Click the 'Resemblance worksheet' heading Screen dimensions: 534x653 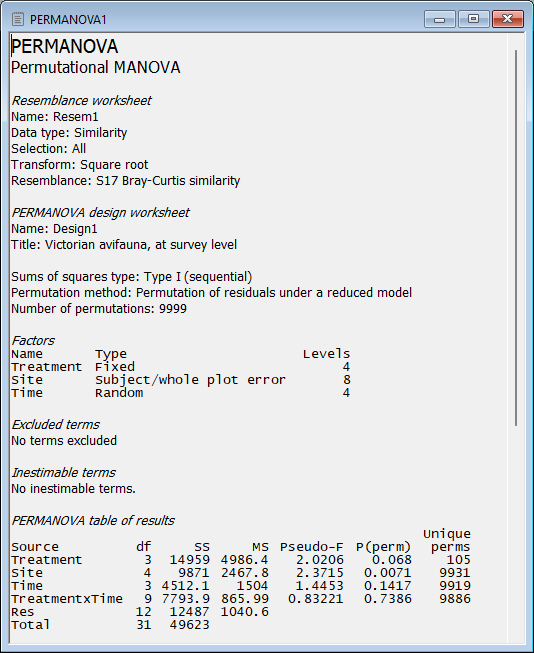tap(81, 101)
